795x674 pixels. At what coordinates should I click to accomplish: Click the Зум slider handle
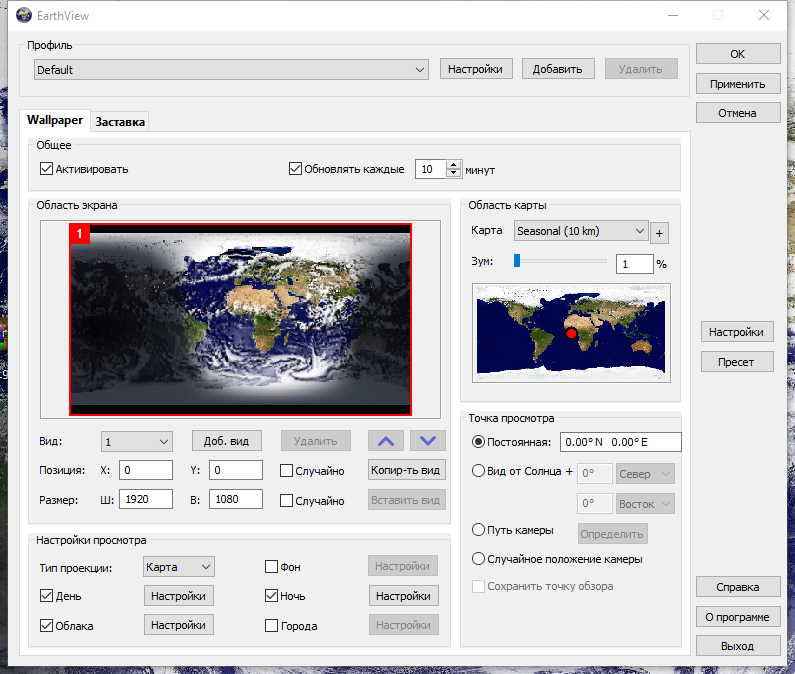[517, 261]
